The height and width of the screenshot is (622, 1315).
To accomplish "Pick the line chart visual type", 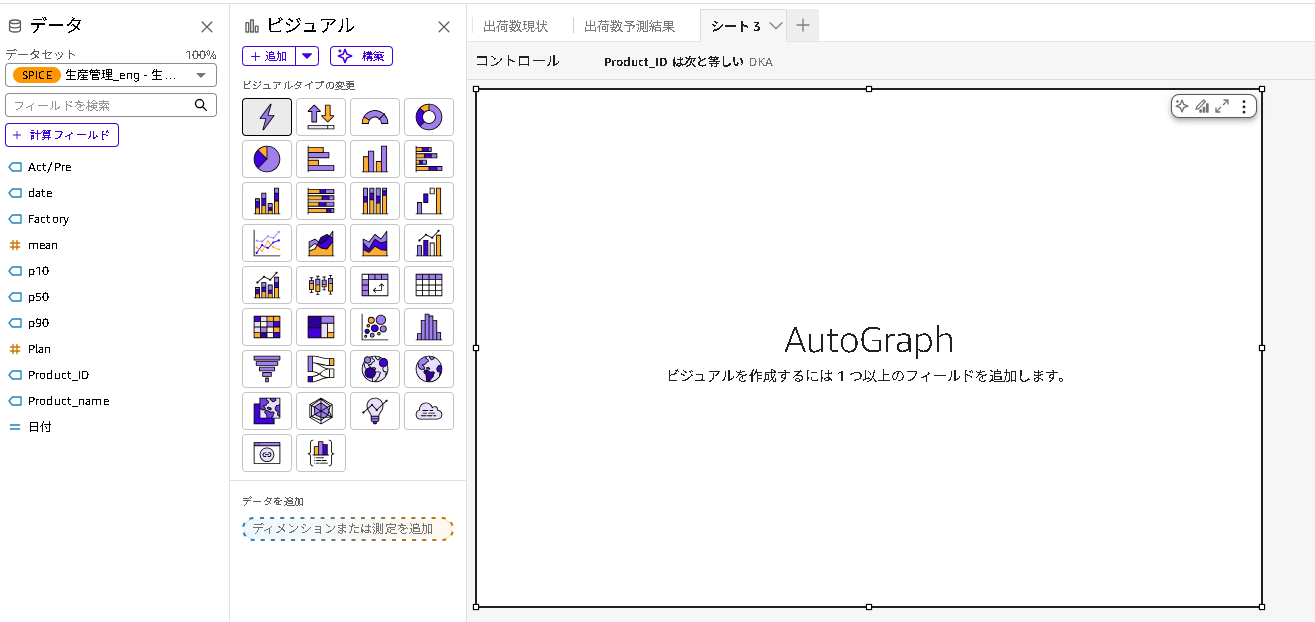I will click(267, 243).
